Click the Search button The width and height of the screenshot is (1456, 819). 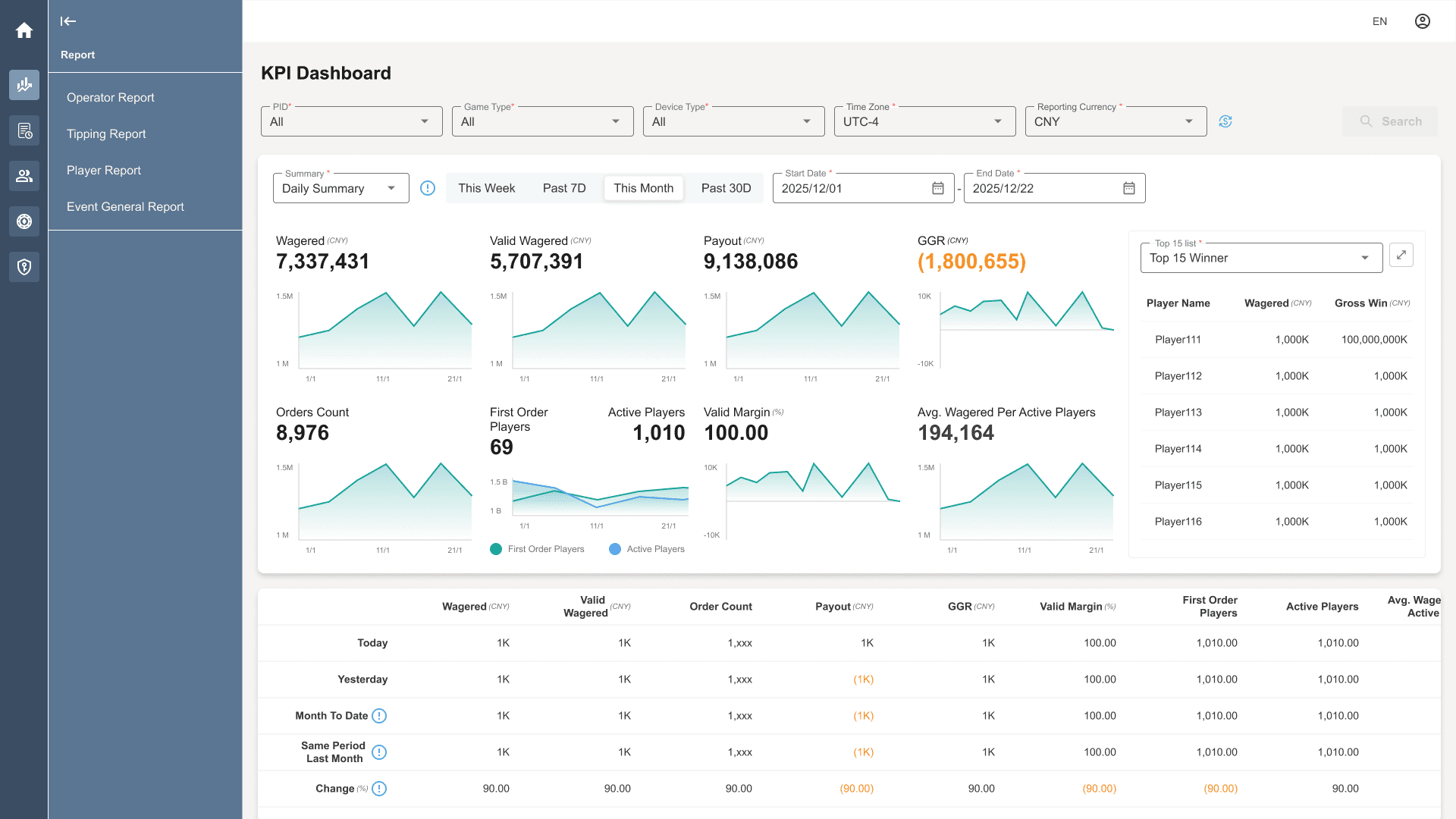point(1390,121)
